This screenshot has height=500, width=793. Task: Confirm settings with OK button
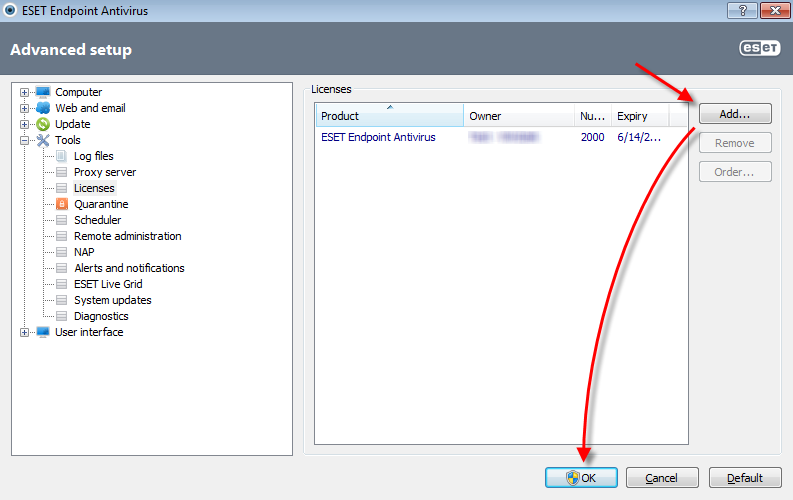(581, 478)
